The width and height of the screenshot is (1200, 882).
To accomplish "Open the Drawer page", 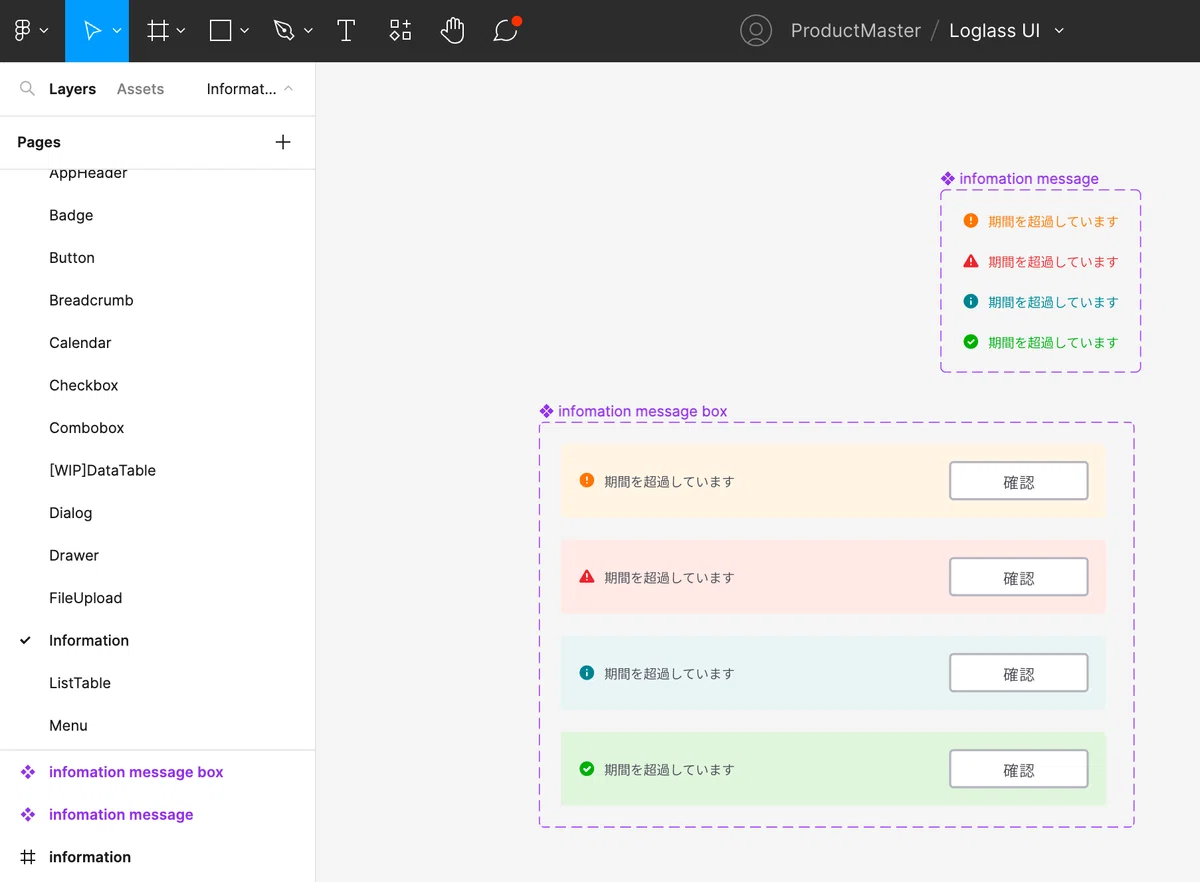I will (74, 555).
